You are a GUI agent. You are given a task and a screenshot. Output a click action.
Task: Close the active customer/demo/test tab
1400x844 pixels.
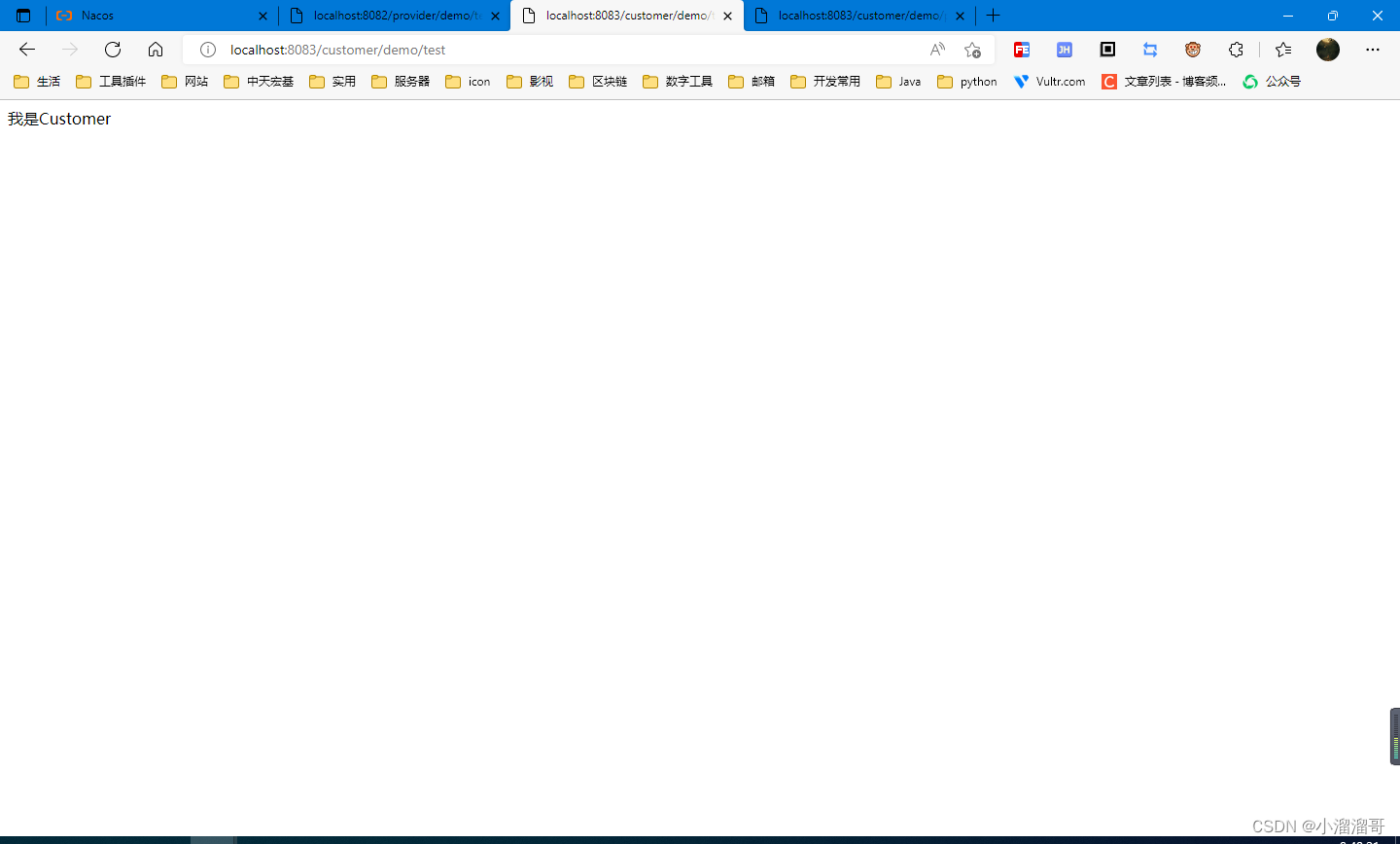[x=727, y=16]
